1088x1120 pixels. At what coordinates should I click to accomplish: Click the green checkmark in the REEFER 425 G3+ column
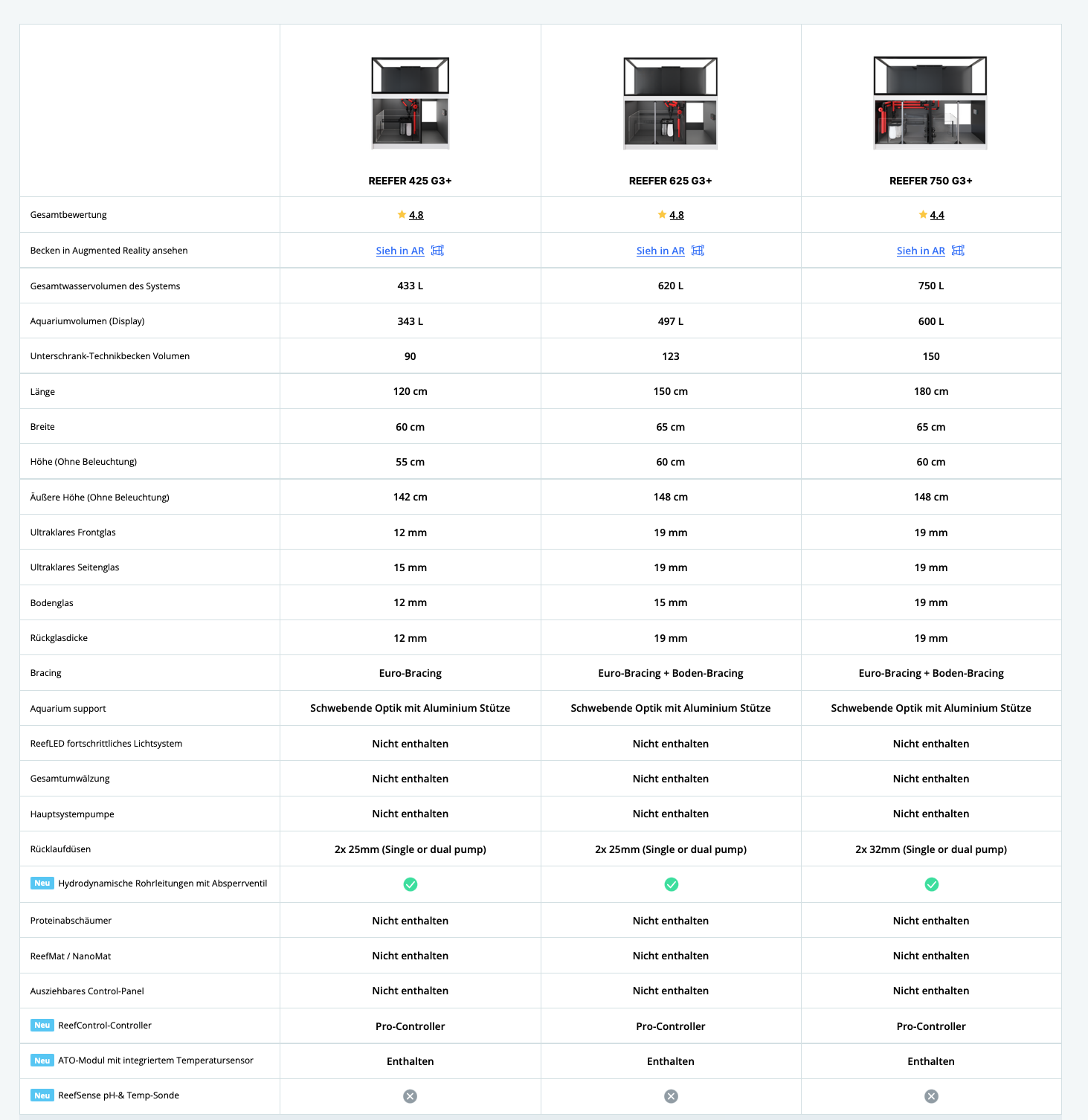coord(411,884)
